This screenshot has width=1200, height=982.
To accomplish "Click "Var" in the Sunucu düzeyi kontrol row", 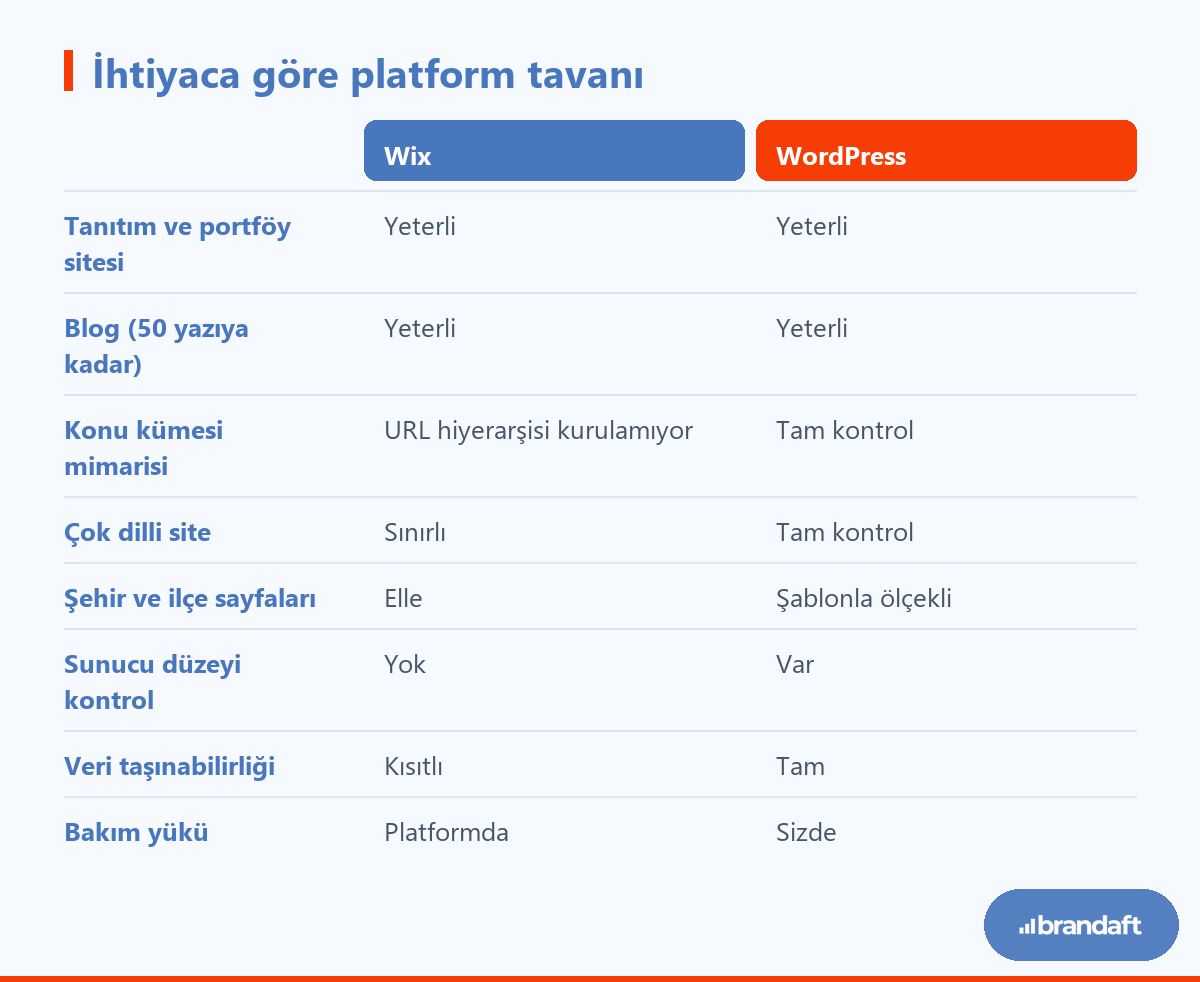I will click(x=795, y=664).
